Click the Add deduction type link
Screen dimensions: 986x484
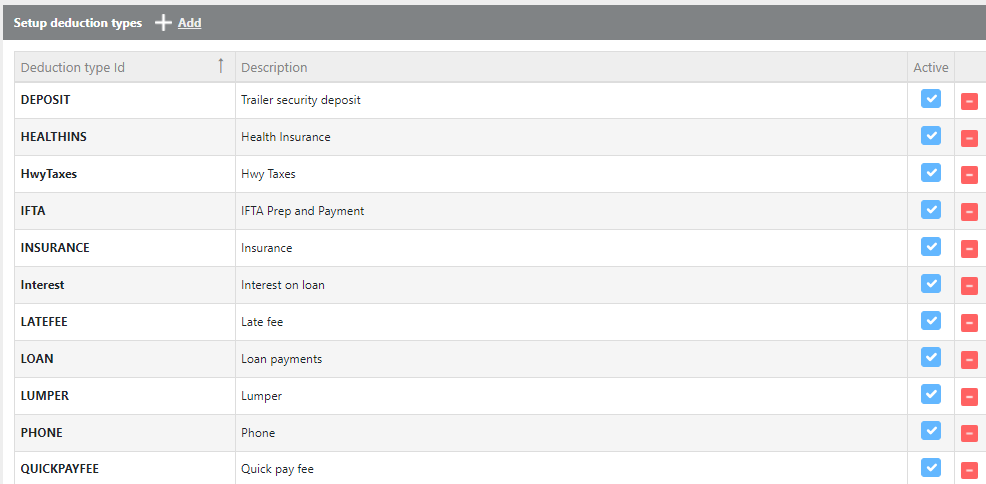point(189,22)
